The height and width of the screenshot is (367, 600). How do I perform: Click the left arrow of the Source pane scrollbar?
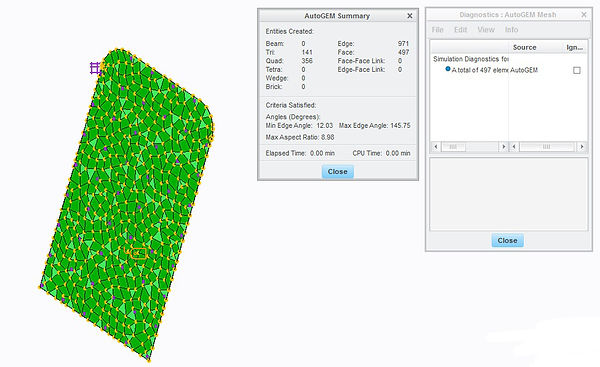[514, 147]
